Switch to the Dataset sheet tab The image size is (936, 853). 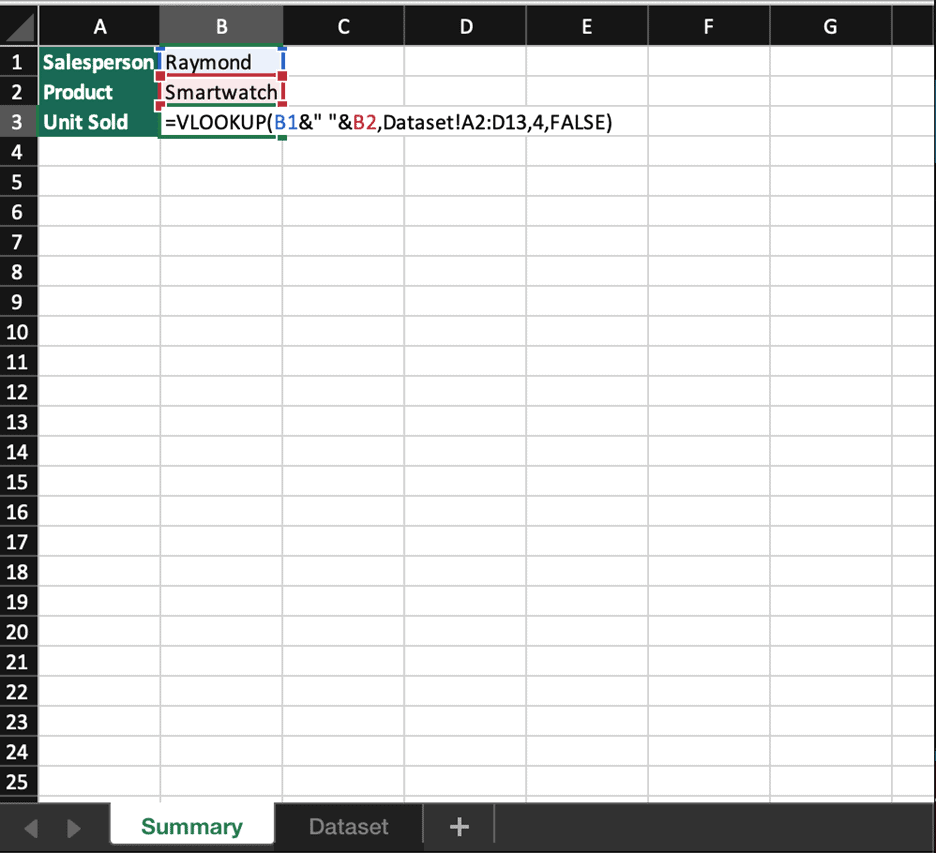point(349,826)
